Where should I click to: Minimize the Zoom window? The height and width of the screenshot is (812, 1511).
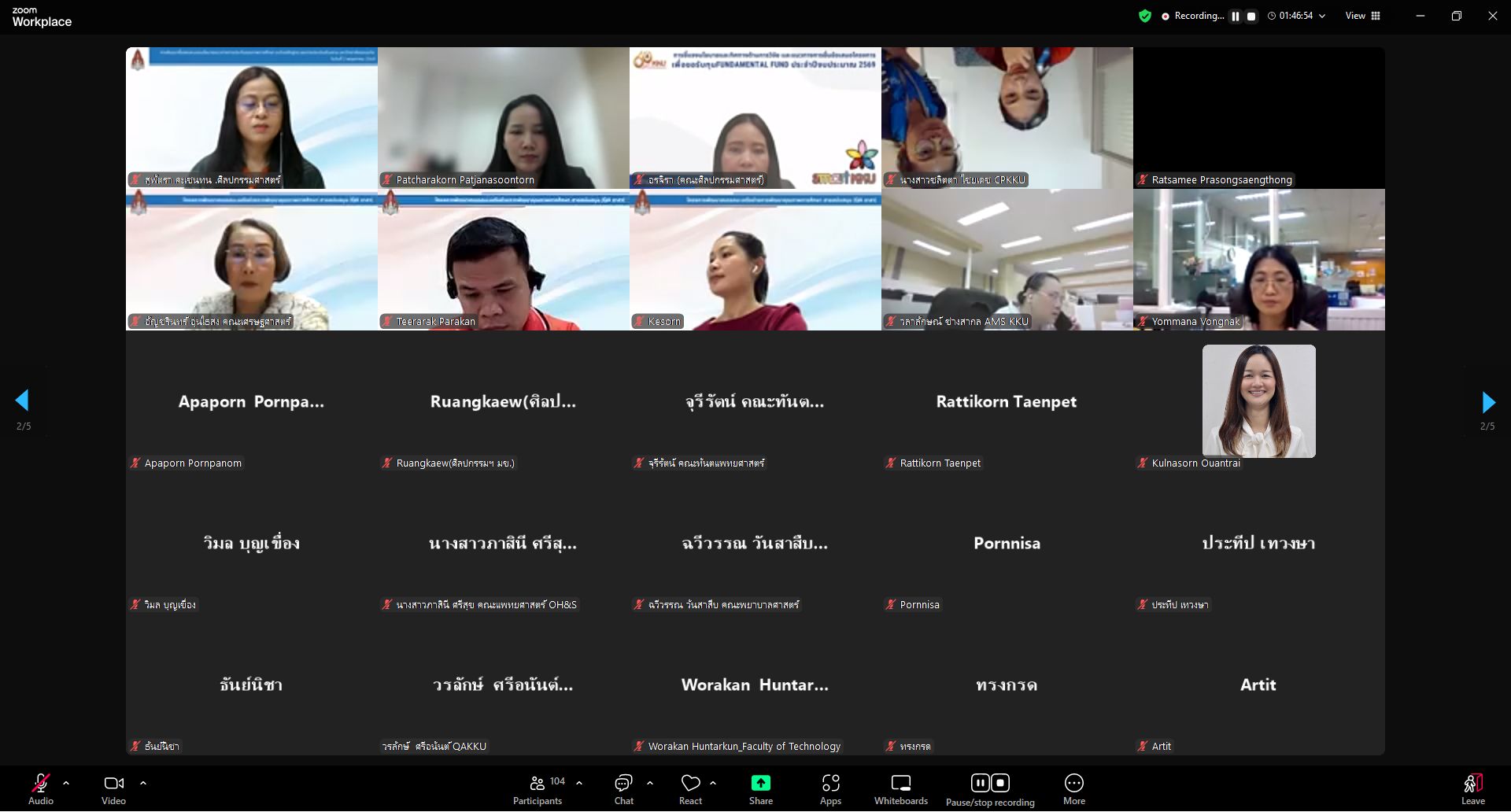[x=1420, y=16]
